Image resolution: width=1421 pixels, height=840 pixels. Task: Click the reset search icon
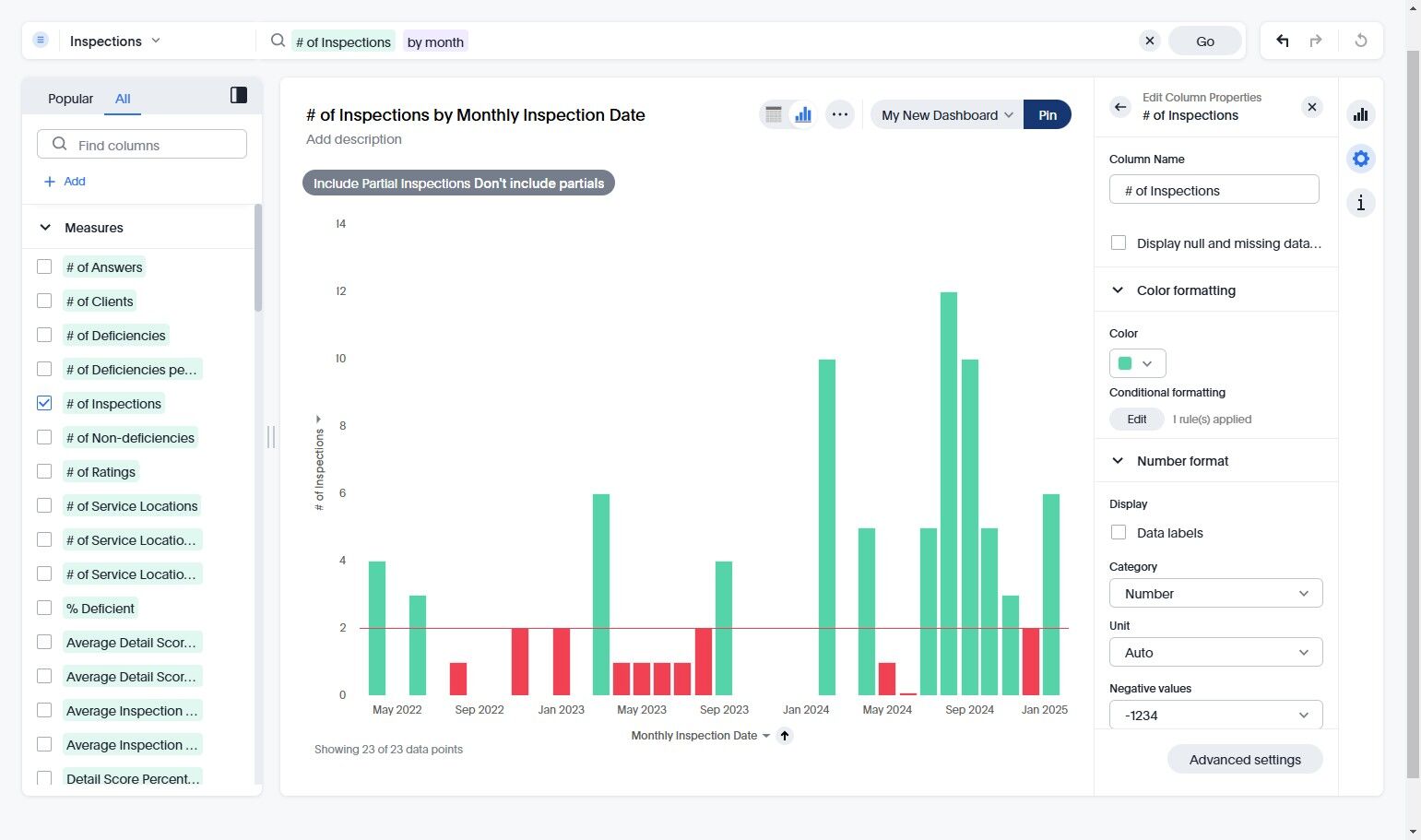click(1360, 41)
